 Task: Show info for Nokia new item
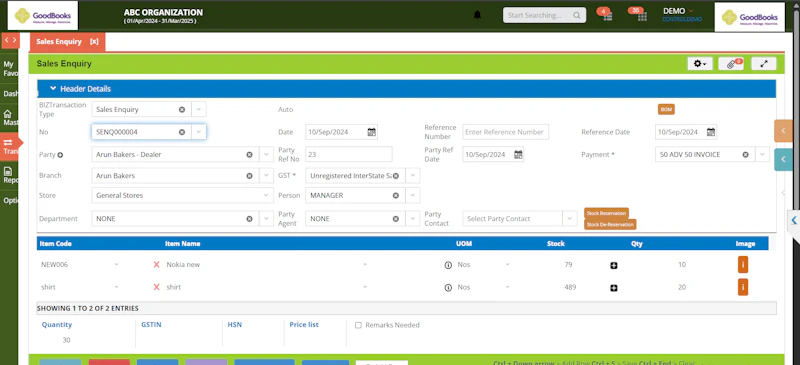(448, 265)
